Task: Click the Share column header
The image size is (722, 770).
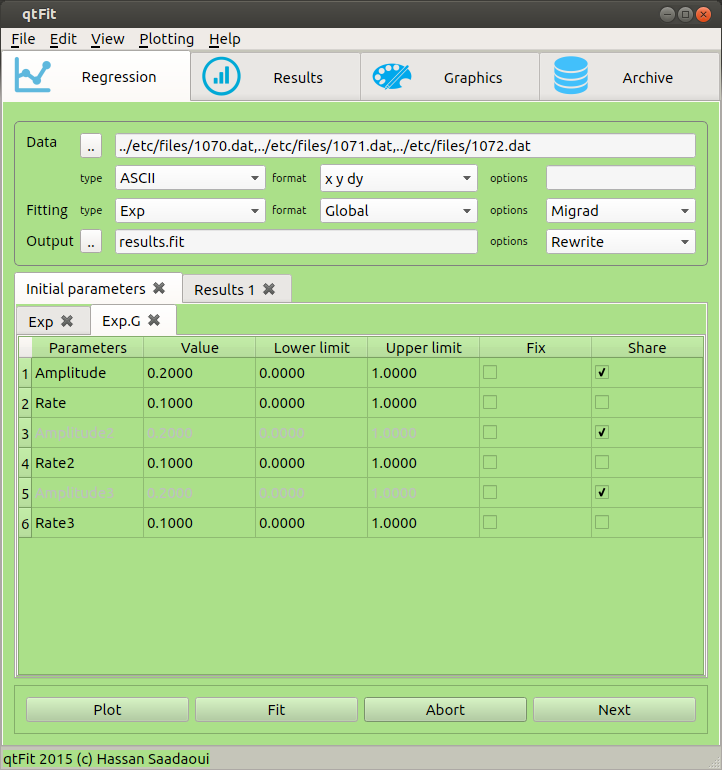Action: pos(647,348)
